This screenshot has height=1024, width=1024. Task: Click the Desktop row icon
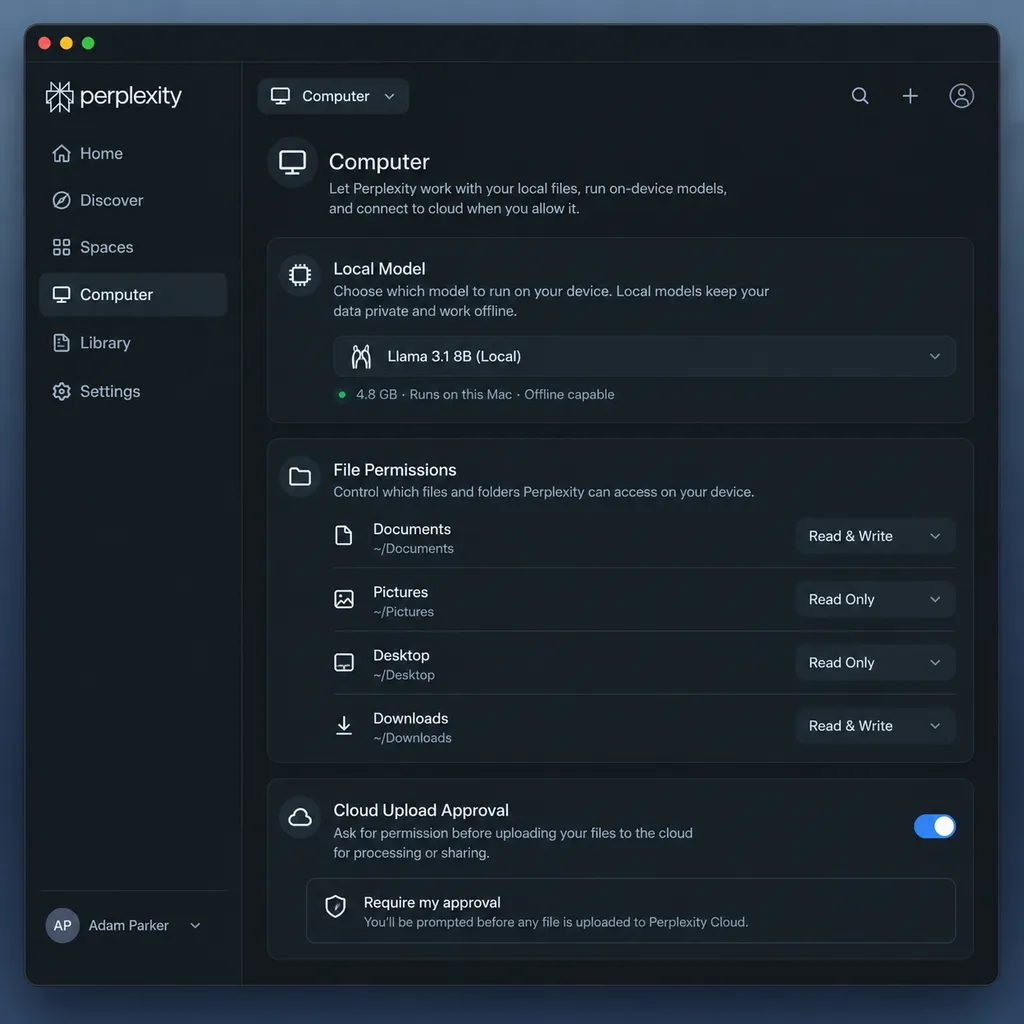tap(344, 662)
